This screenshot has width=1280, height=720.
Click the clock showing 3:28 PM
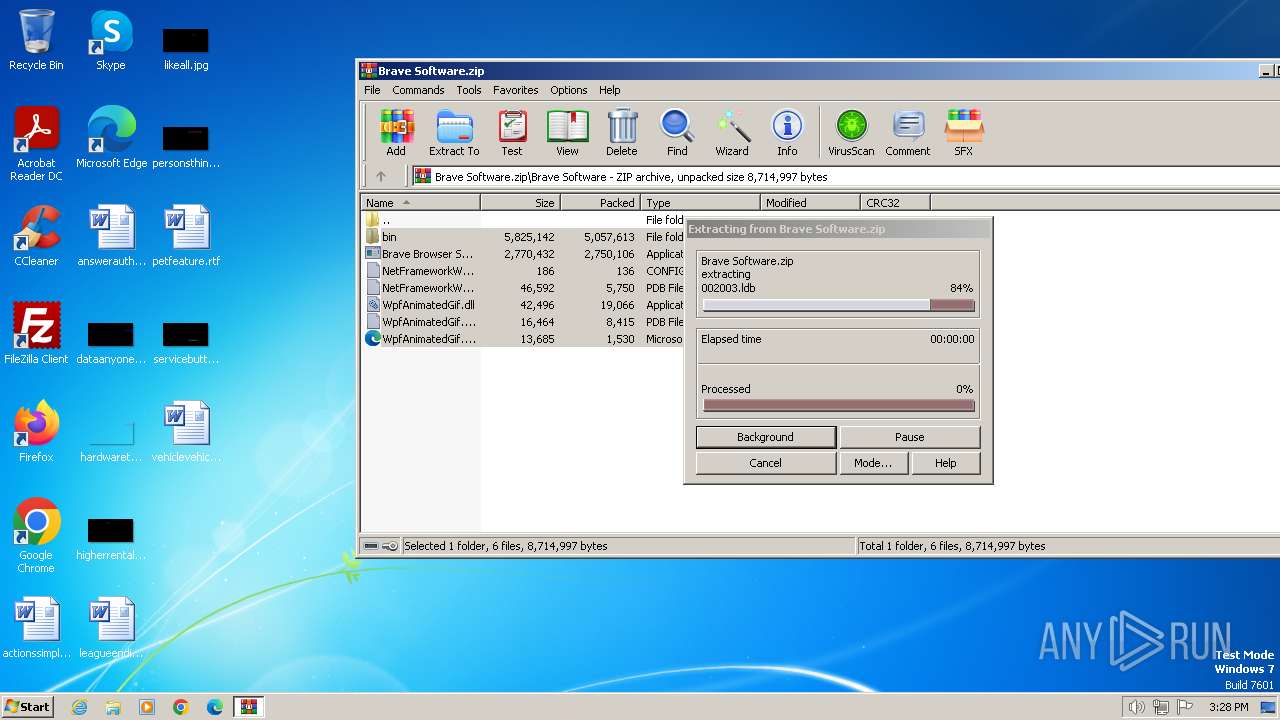tap(1228, 707)
